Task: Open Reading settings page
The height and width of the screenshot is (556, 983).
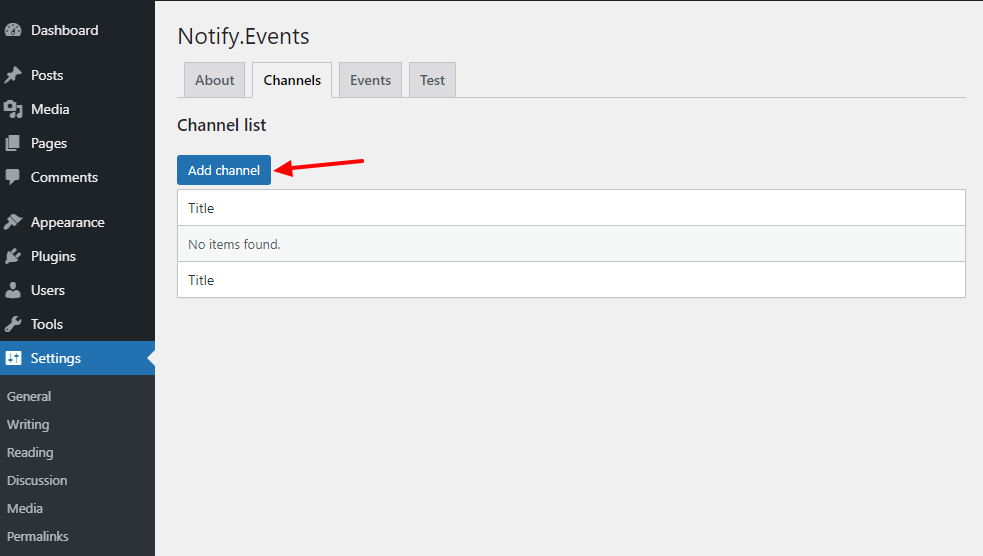Action: point(30,452)
